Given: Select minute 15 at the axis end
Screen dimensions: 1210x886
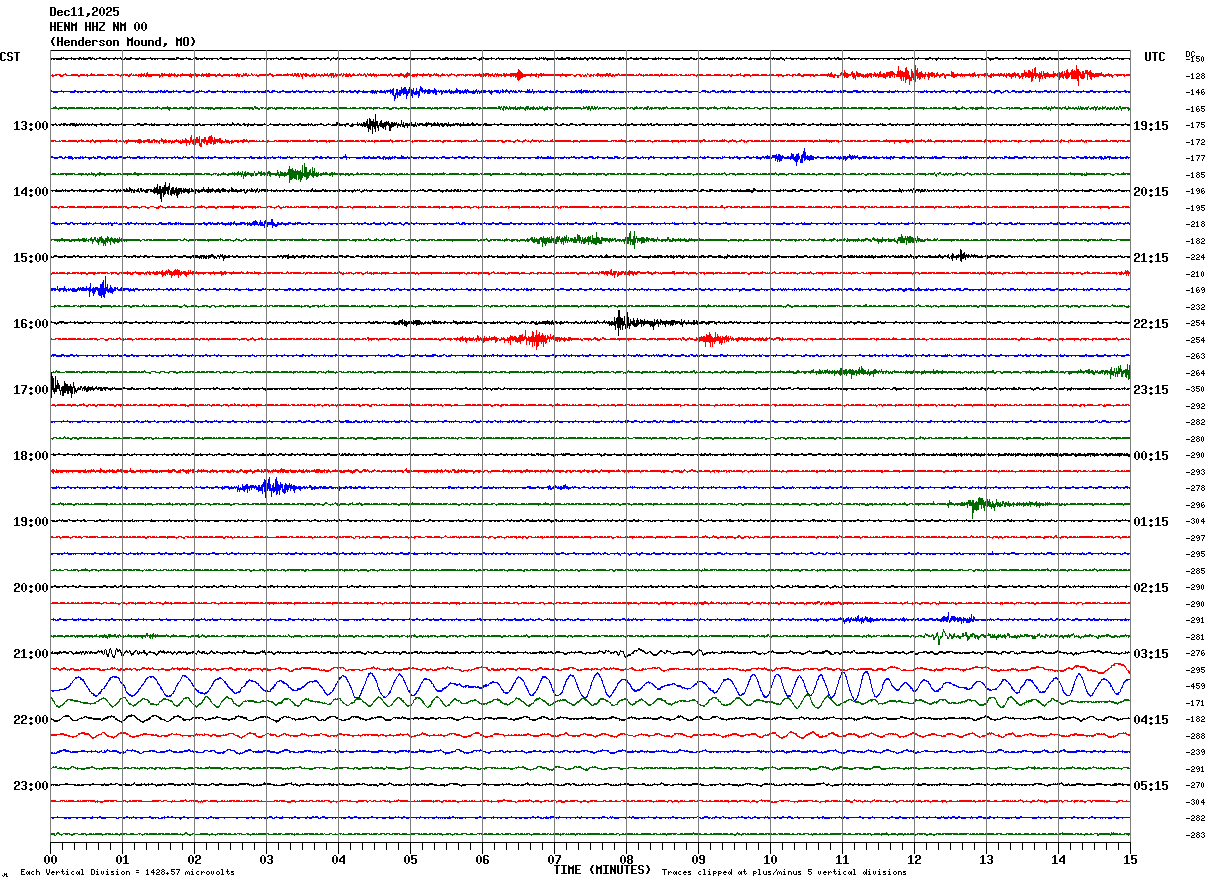Looking at the screenshot, I should click(x=1129, y=860).
